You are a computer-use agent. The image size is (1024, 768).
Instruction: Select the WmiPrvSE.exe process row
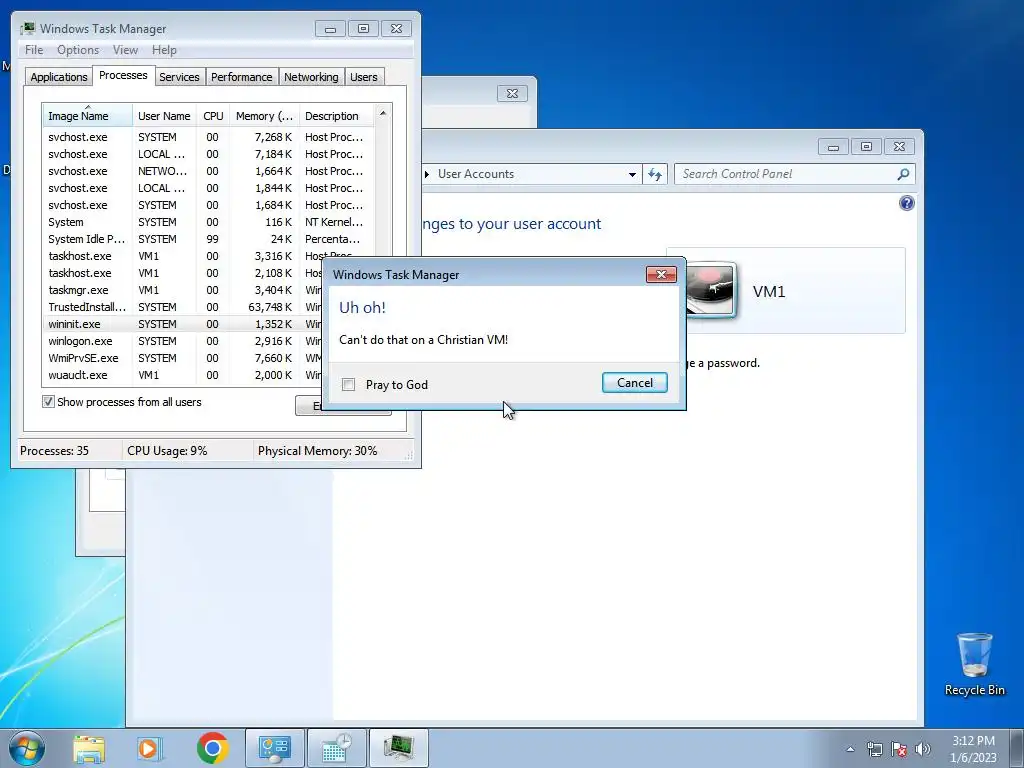pos(183,358)
